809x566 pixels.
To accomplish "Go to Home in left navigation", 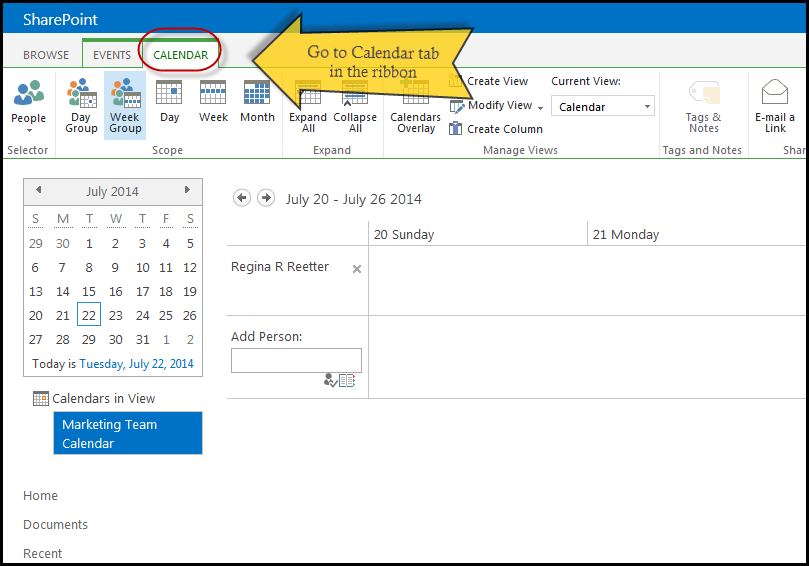I will pos(40,495).
